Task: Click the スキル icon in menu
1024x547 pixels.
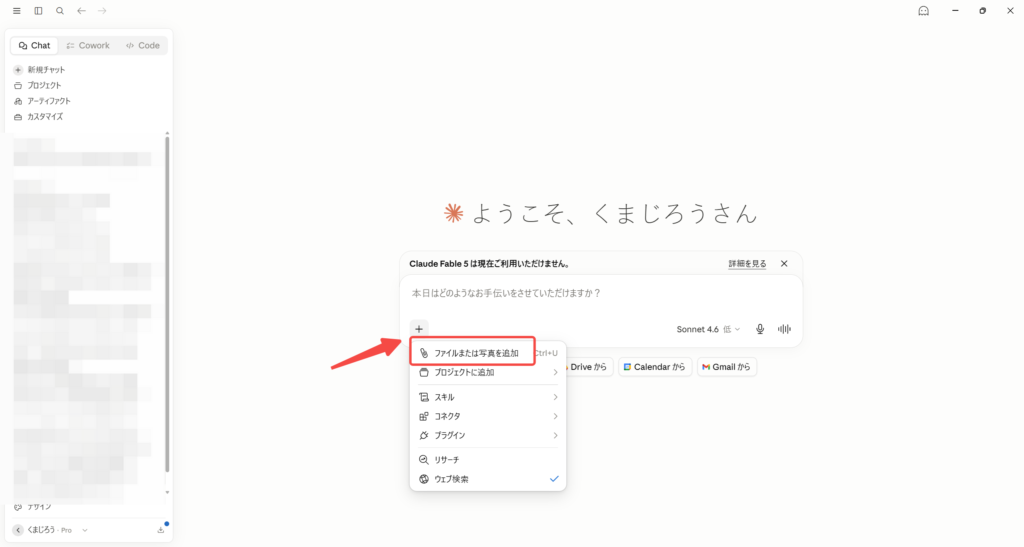Action: pos(424,397)
